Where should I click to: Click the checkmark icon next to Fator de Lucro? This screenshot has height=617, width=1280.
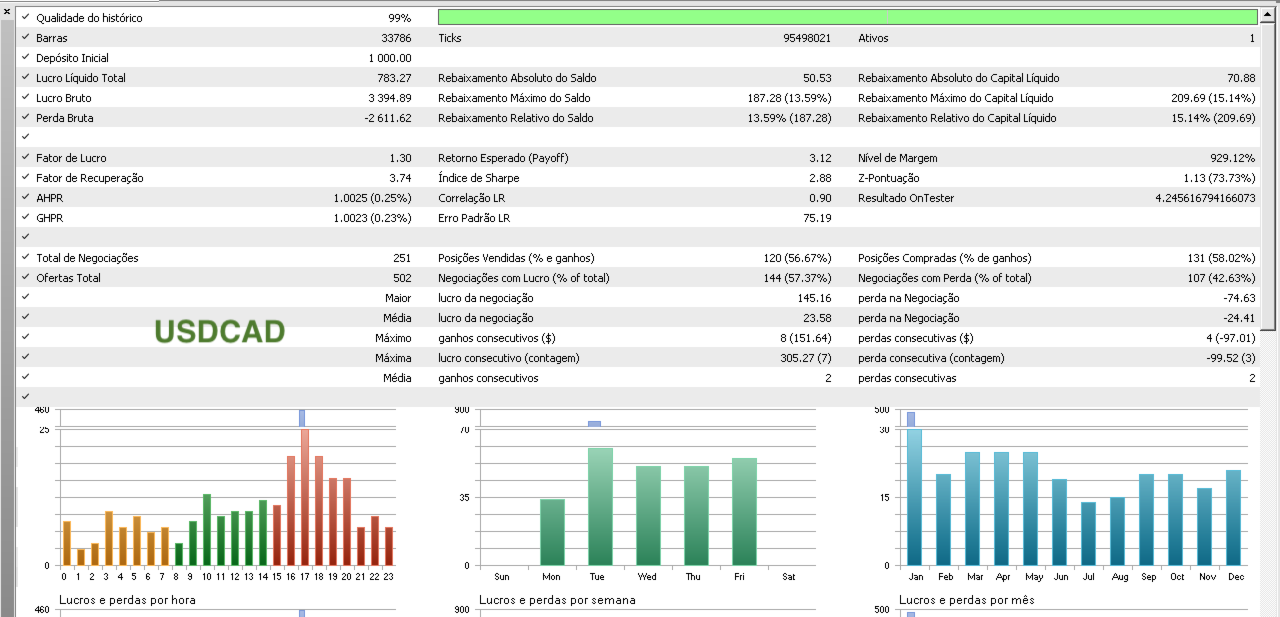(x=25, y=158)
